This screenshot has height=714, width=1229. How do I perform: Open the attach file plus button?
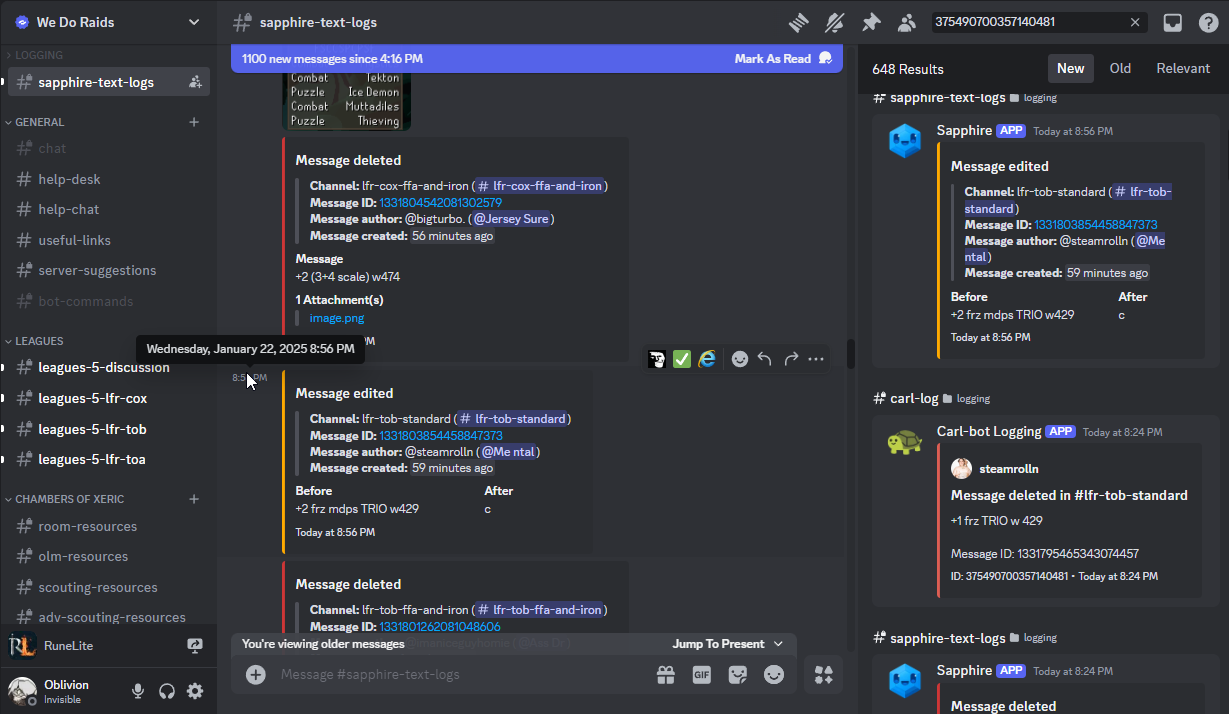(256, 675)
